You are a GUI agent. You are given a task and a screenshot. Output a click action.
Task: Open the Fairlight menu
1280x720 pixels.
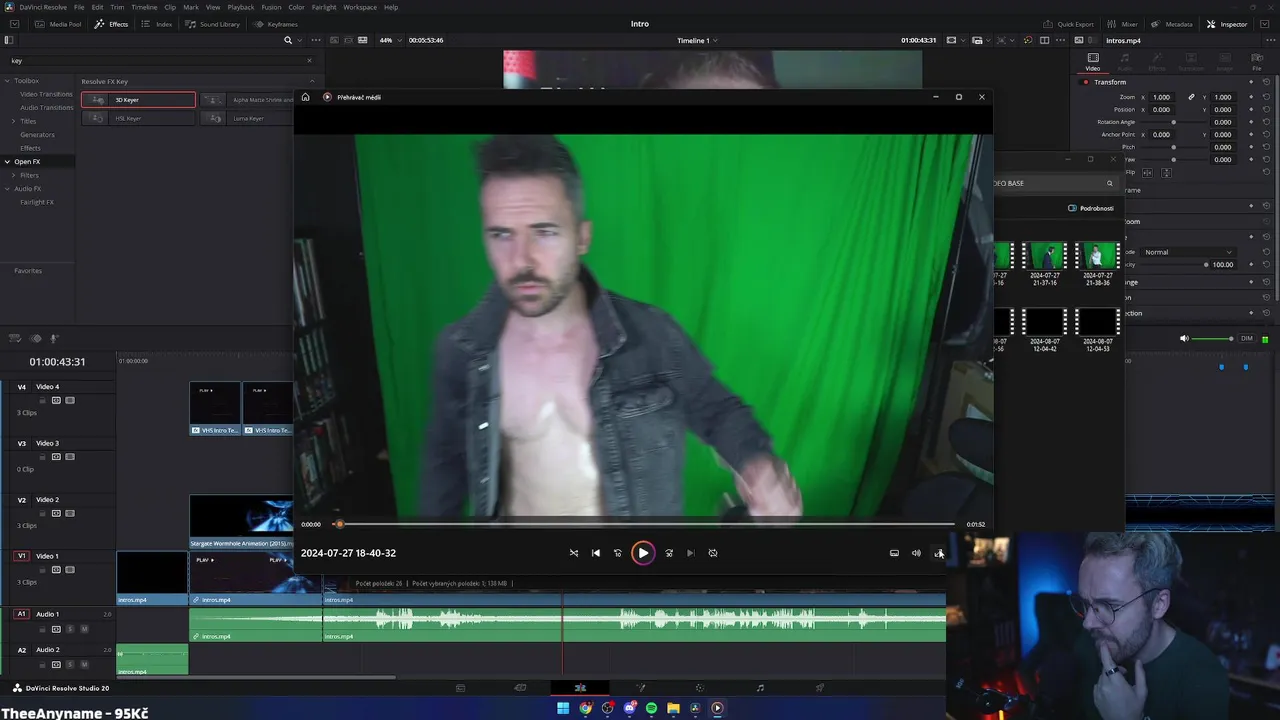coord(324,7)
